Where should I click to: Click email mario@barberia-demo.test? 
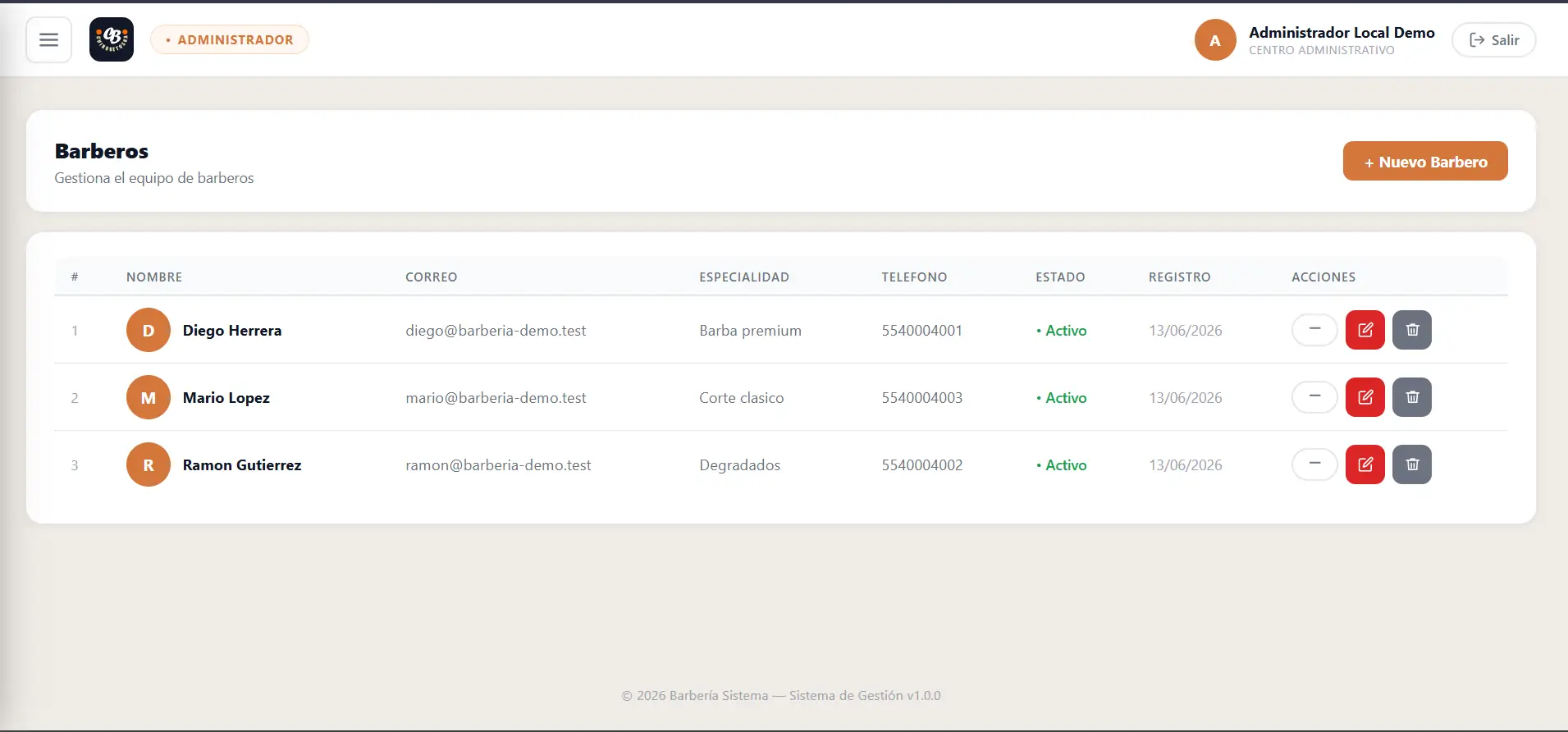(496, 397)
